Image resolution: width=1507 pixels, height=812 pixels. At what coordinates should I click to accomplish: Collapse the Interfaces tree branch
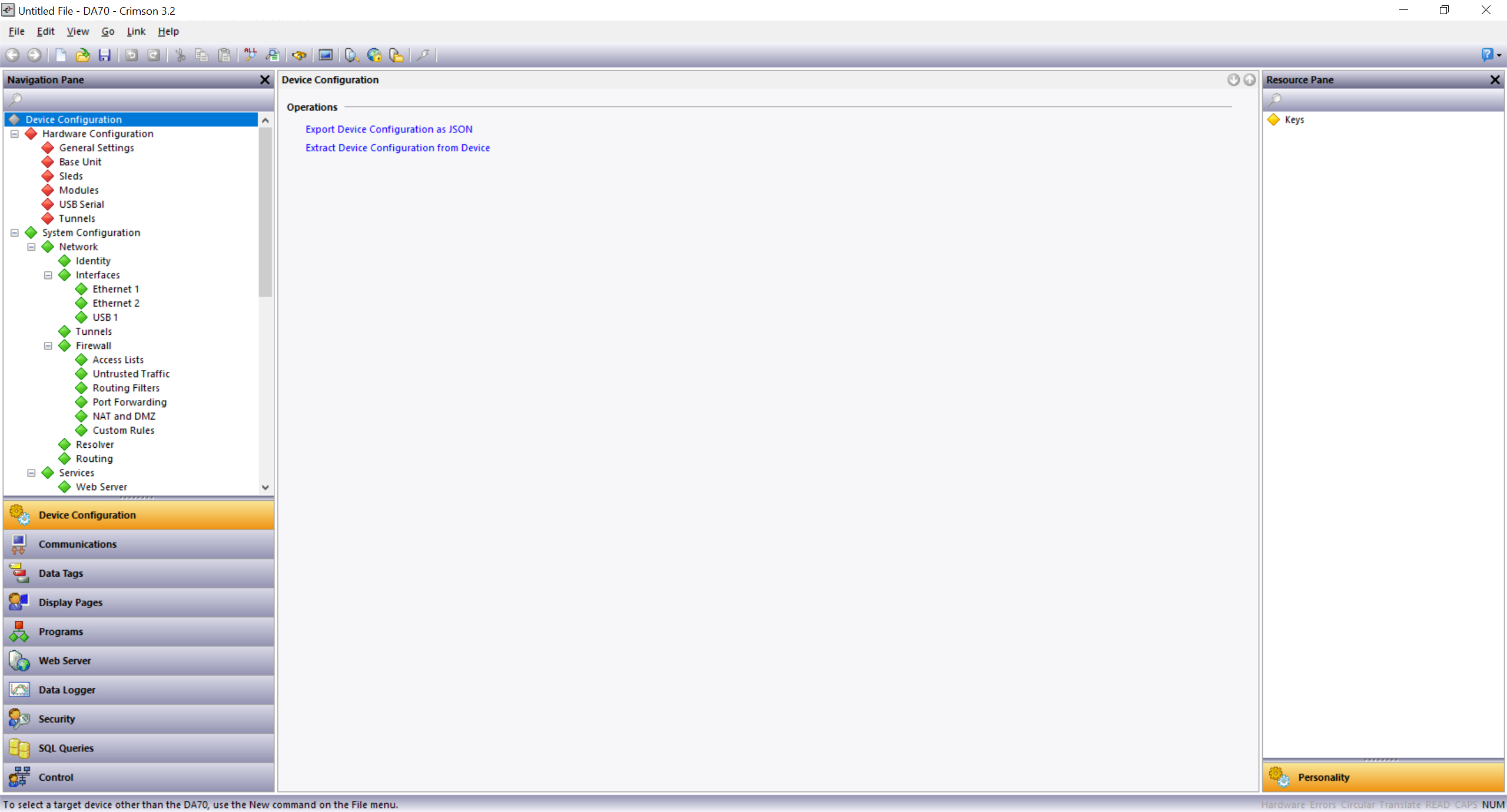pos(48,275)
